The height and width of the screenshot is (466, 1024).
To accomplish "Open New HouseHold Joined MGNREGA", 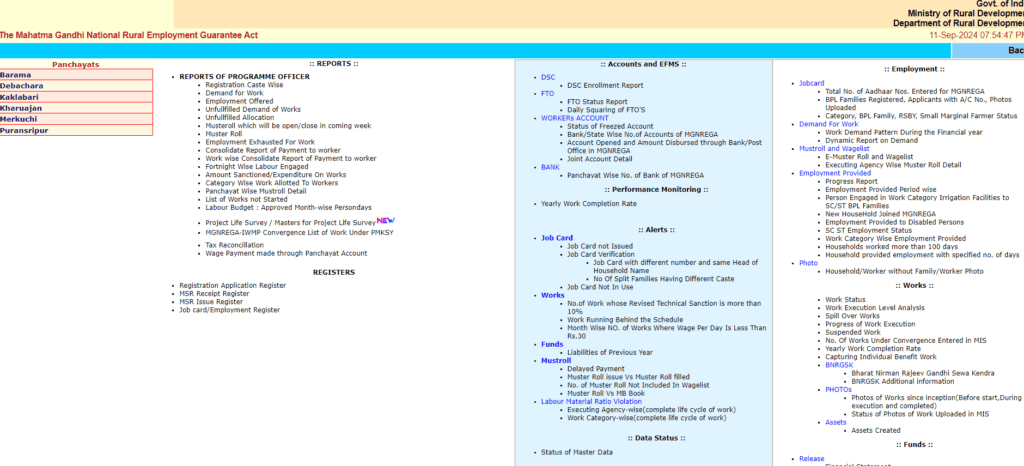I will point(880,214).
